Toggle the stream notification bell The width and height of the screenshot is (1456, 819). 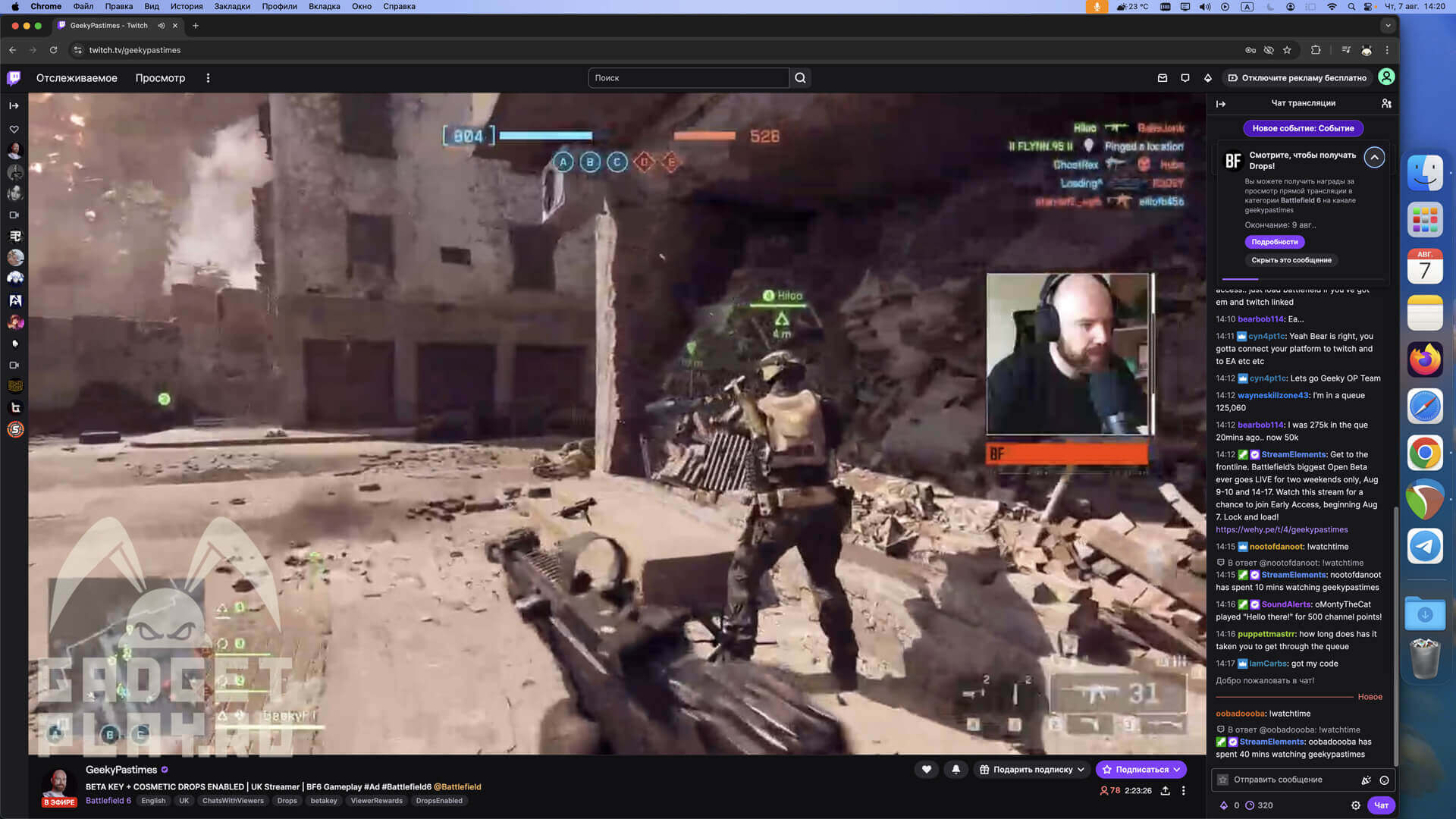point(955,769)
